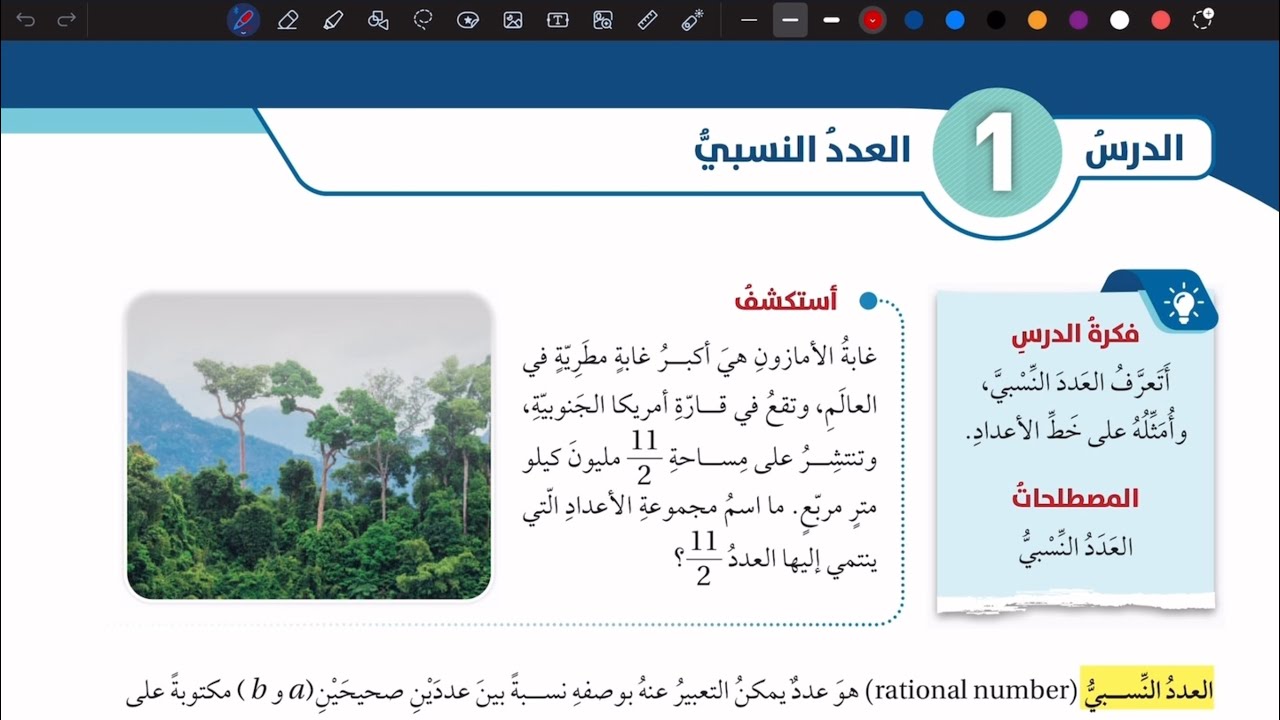Pick the orange color swatch

pos(1037,20)
